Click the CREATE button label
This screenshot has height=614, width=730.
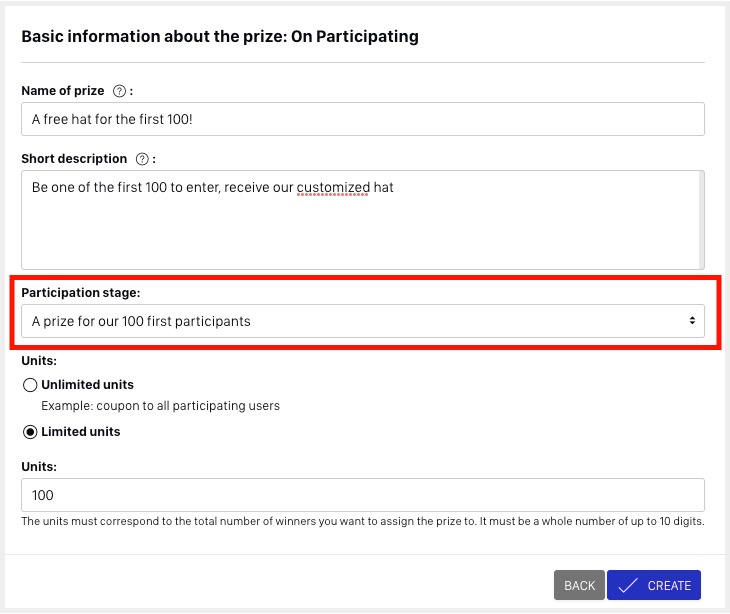click(x=669, y=585)
